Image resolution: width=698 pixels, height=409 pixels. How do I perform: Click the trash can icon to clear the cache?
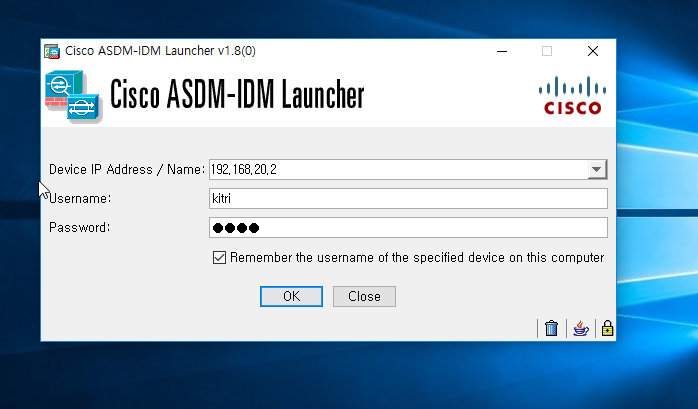(551, 328)
